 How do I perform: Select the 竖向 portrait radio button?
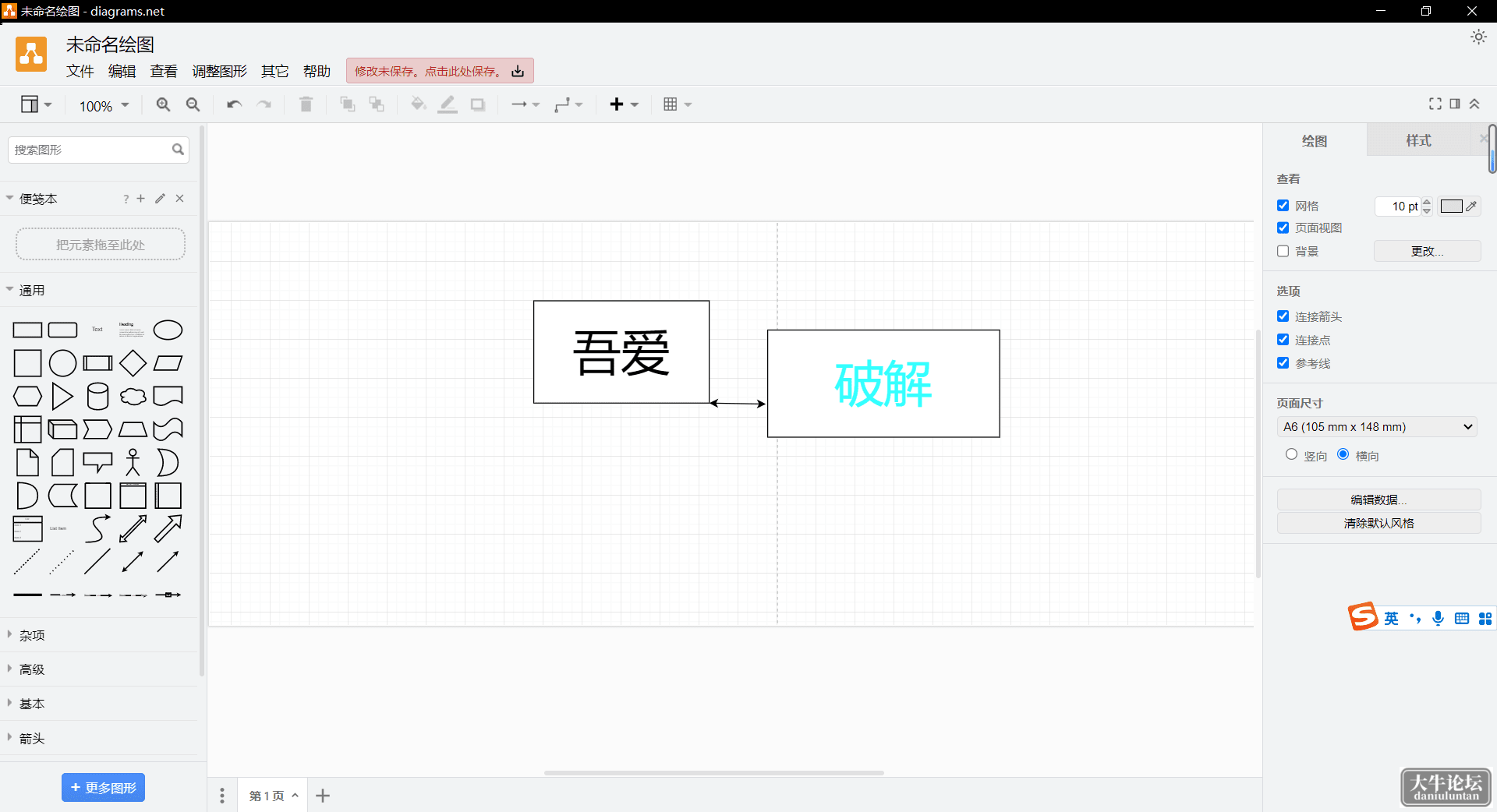pos(1292,454)
